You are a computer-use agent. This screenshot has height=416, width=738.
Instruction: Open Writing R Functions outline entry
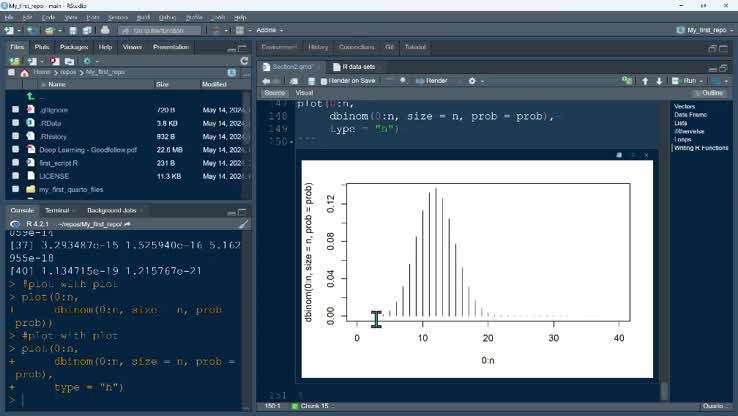[701, 148]
